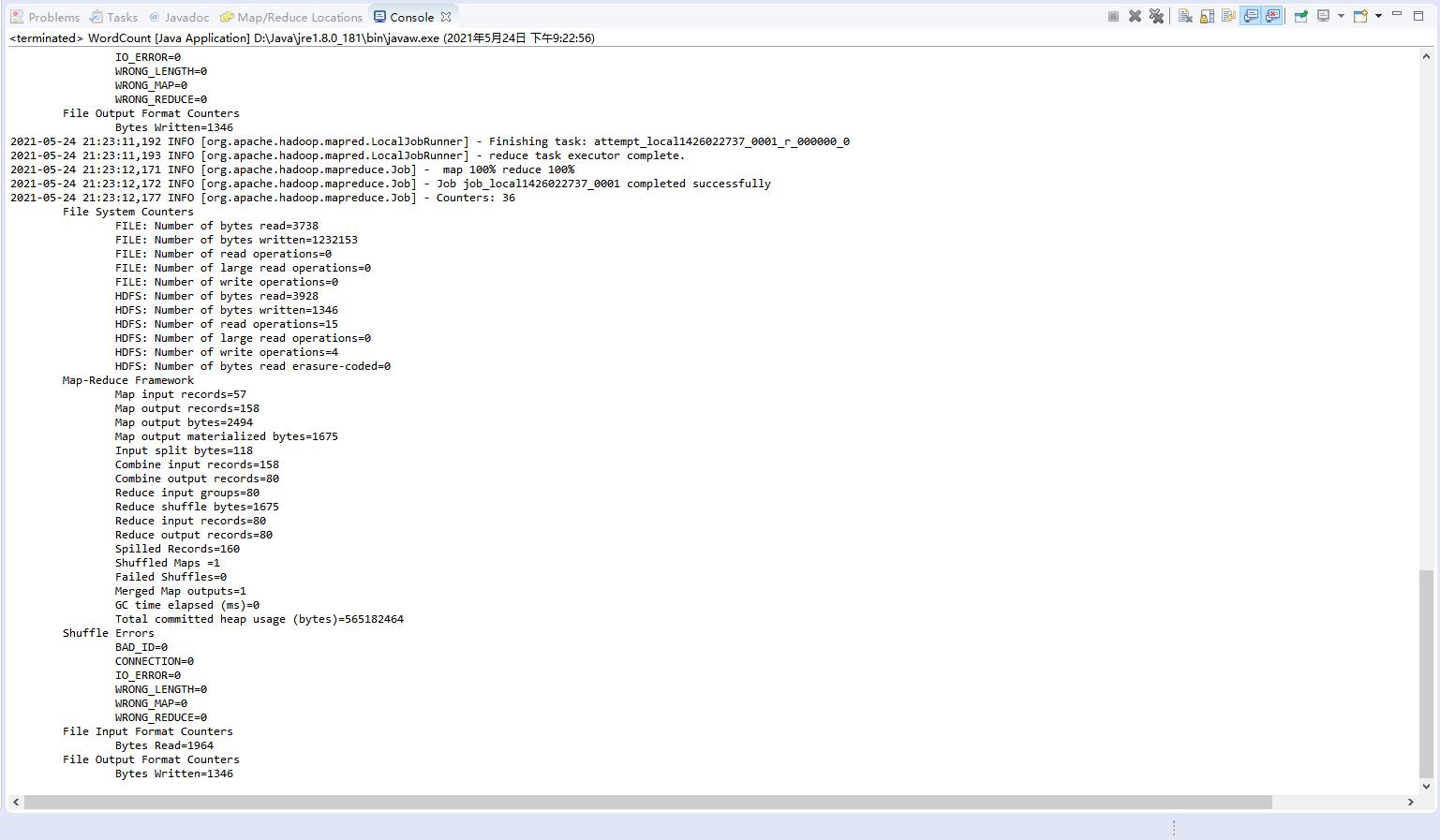
Task: Click Remove All Terminated Launches icon
Action: point(1156,16)
